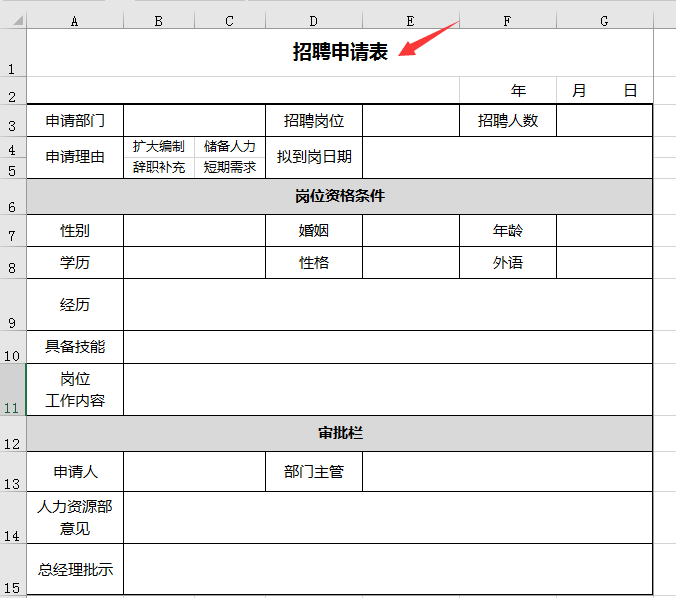Click the 日 text in row 2
This screenshot has height=598, width=676.
[630, 91]
